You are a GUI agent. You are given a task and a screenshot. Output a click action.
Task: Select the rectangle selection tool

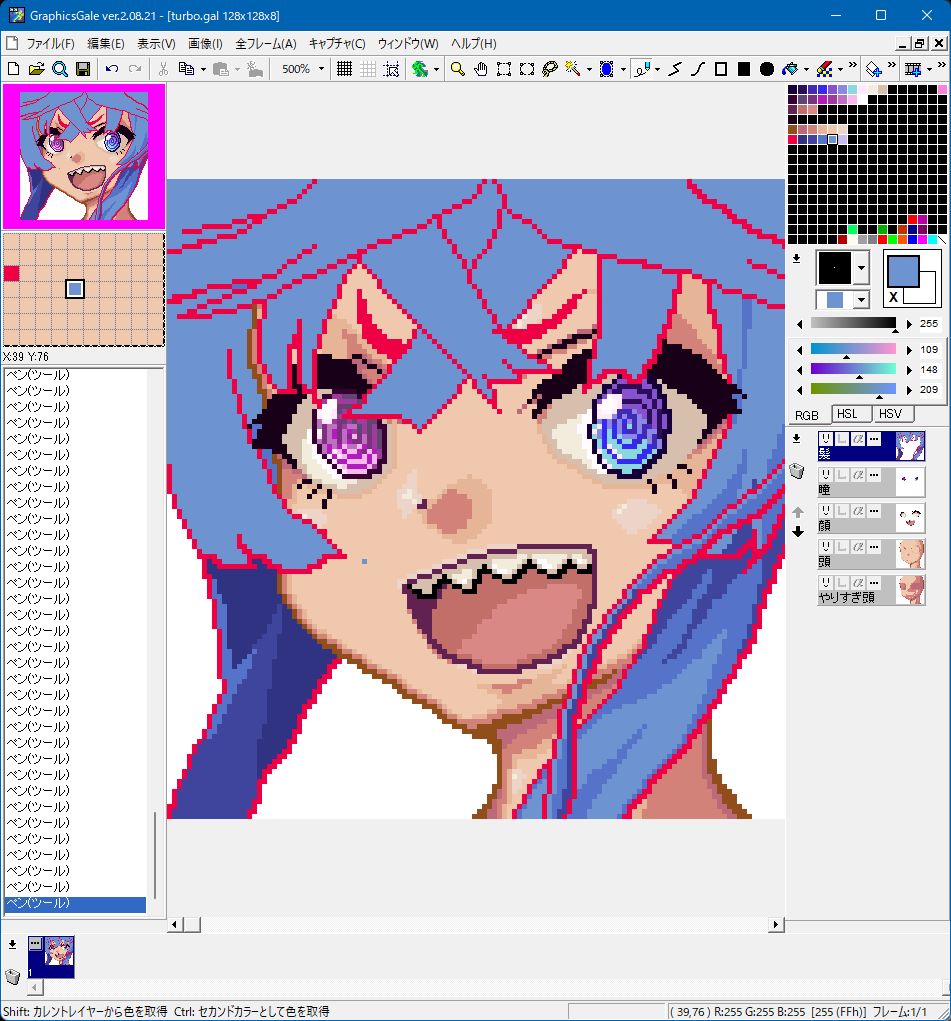point(503,69)
